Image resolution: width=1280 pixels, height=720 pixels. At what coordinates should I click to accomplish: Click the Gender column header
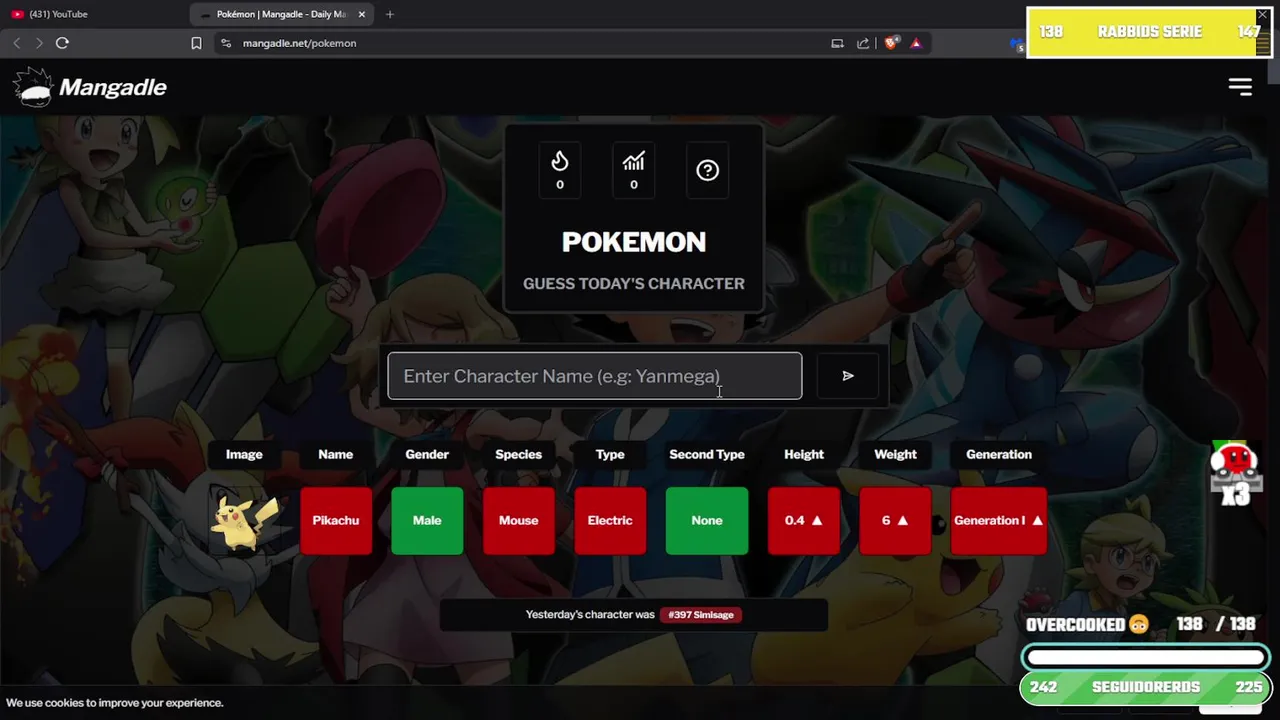(427, 454)
